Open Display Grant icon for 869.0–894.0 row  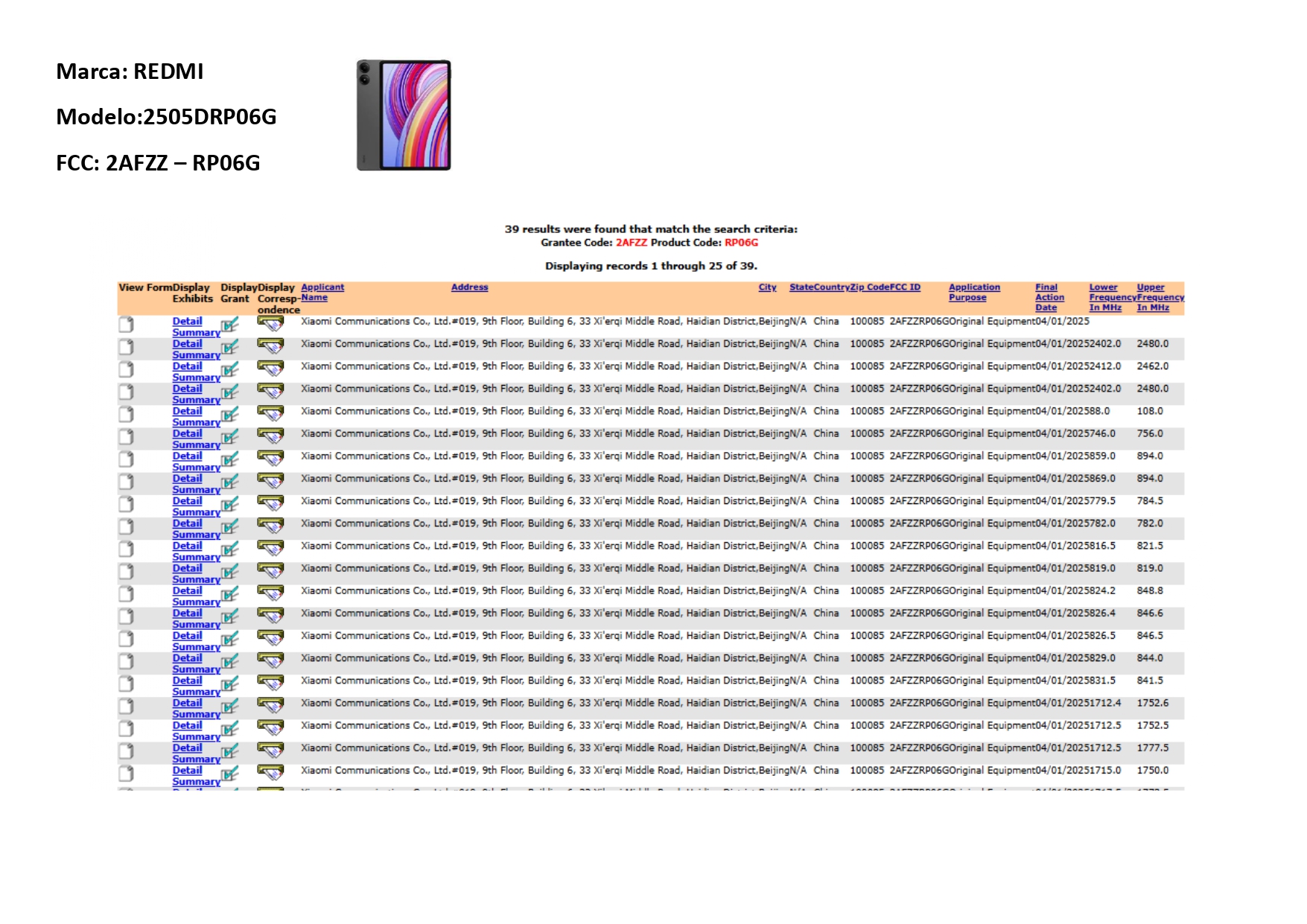230,482
